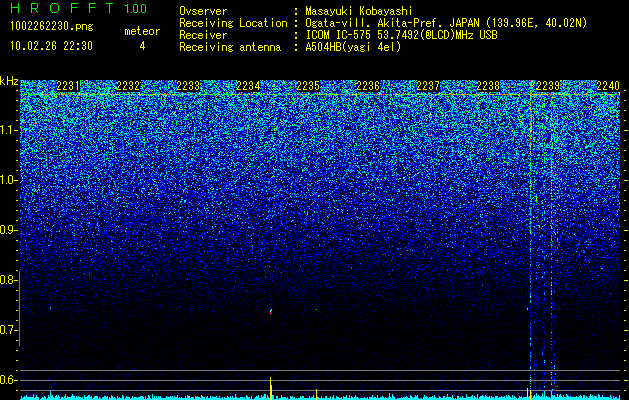629x400 pixels.
Task: Click the 'meteor' count label
Action: point(142,31)
